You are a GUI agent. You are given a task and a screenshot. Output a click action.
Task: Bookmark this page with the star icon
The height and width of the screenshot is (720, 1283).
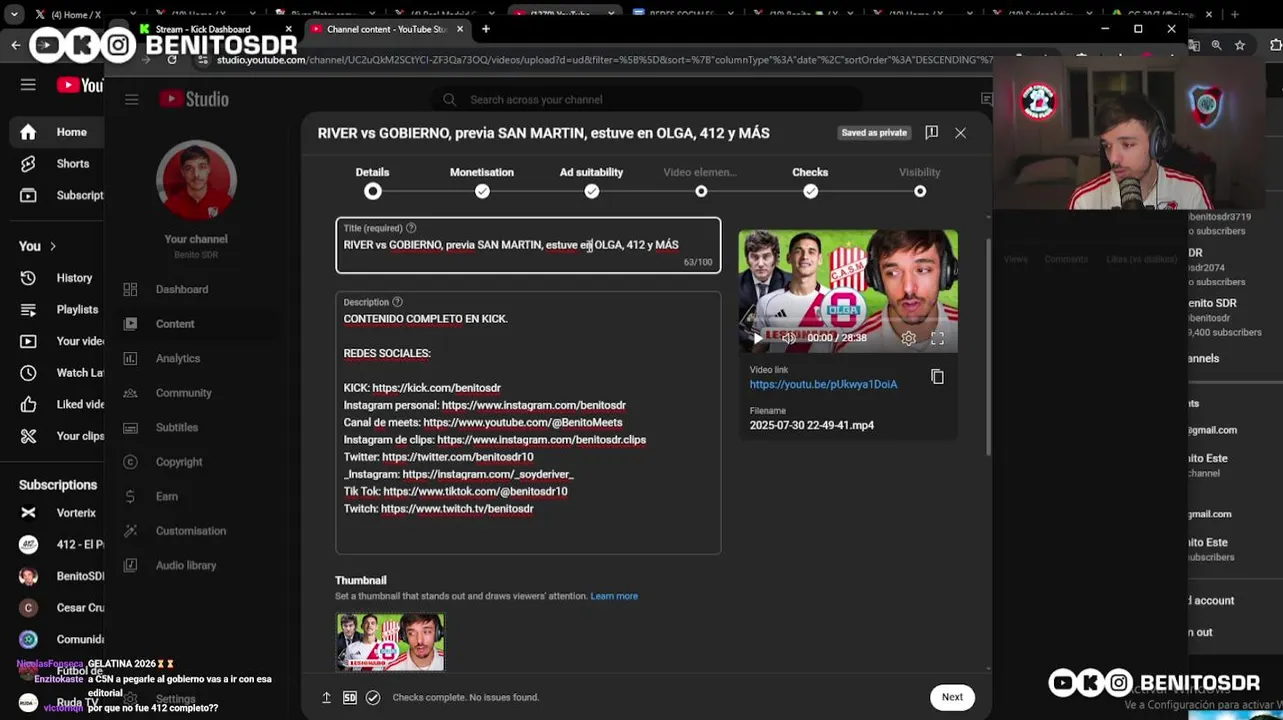pos(1240,45)
